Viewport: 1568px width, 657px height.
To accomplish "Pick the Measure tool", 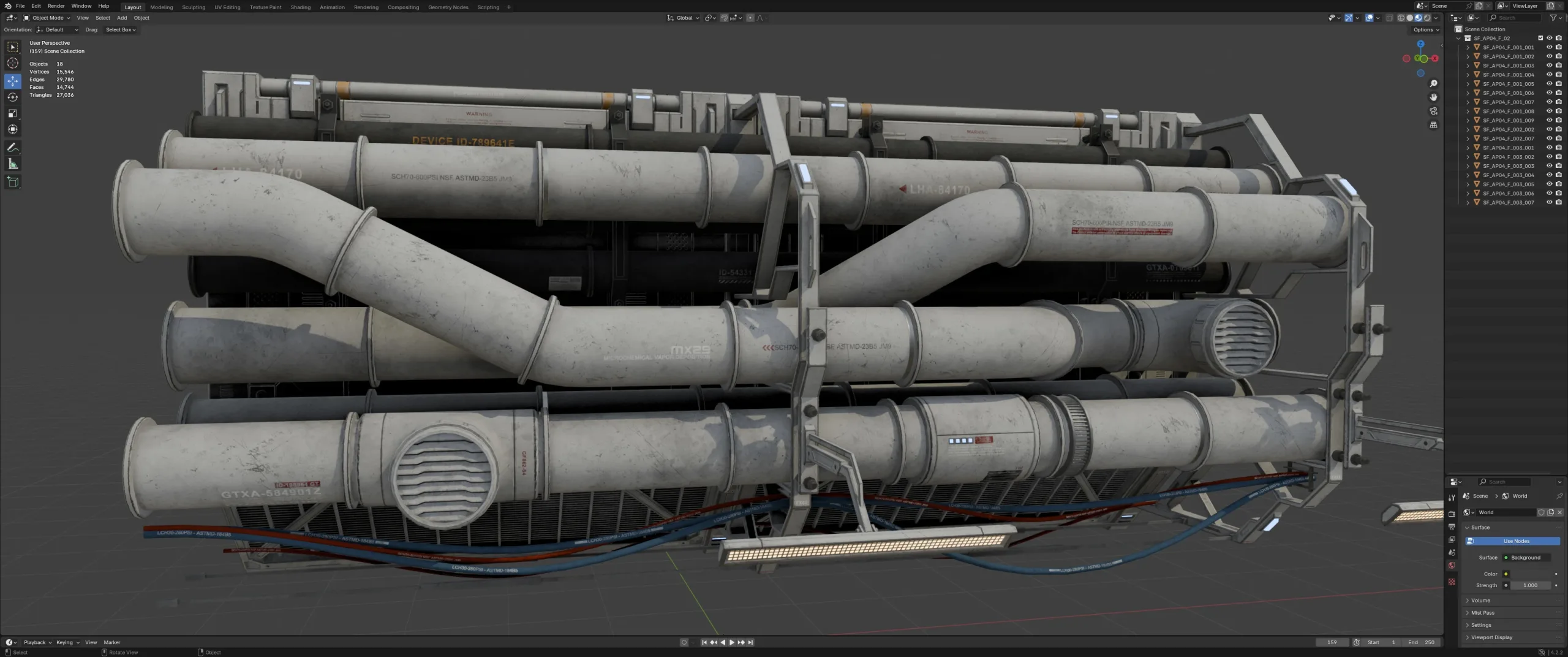I will click(x=12, y=164).
